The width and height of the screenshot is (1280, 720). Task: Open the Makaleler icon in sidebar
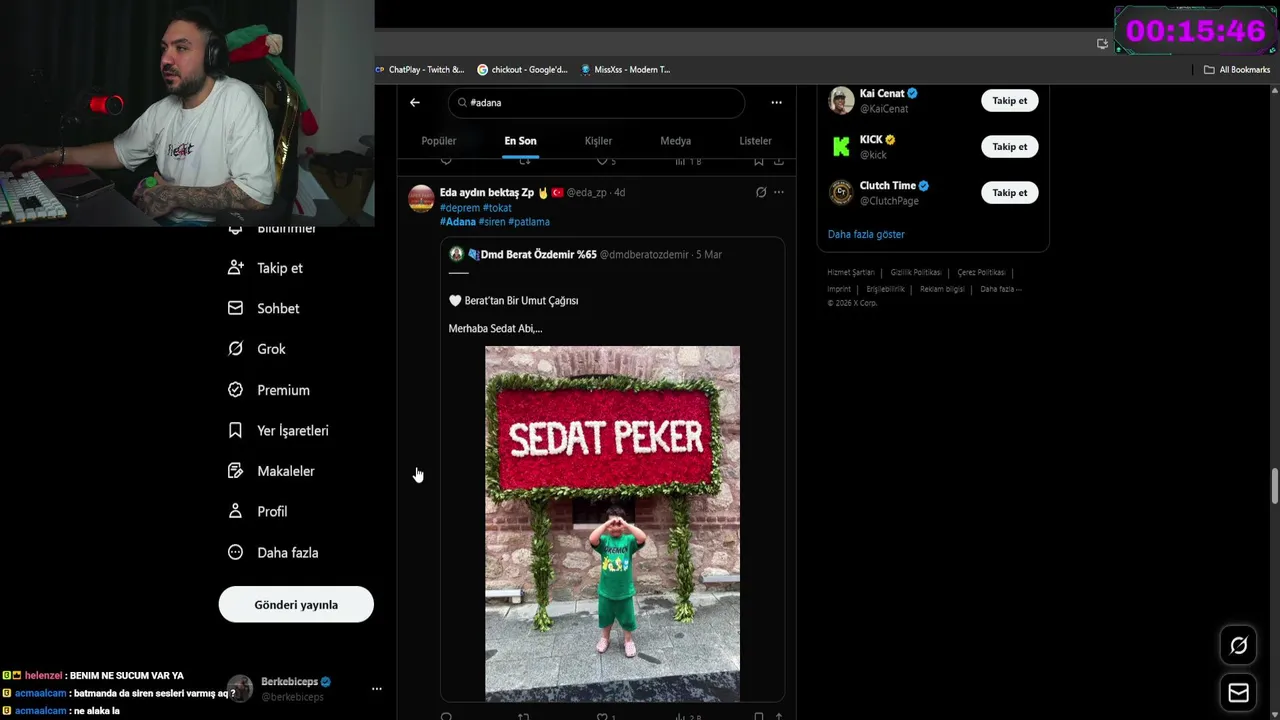click(235, 471)
